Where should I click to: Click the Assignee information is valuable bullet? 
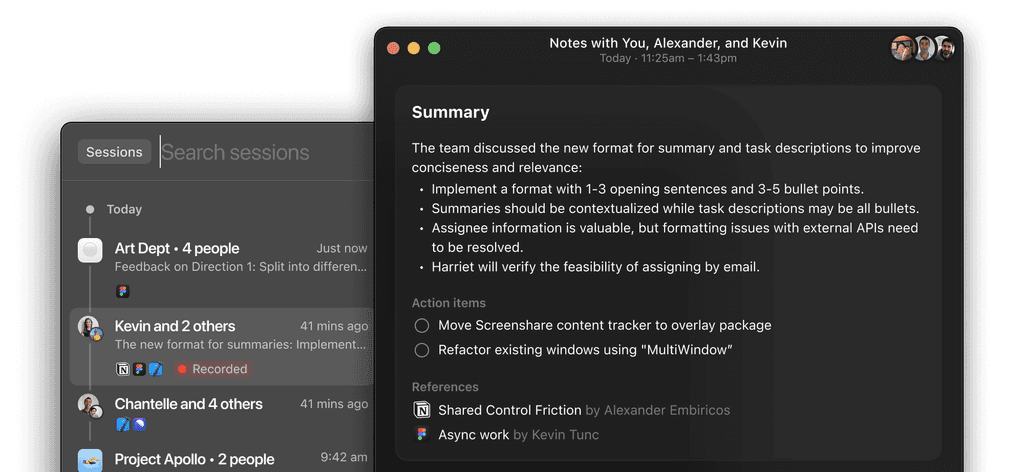coord(675,238)
